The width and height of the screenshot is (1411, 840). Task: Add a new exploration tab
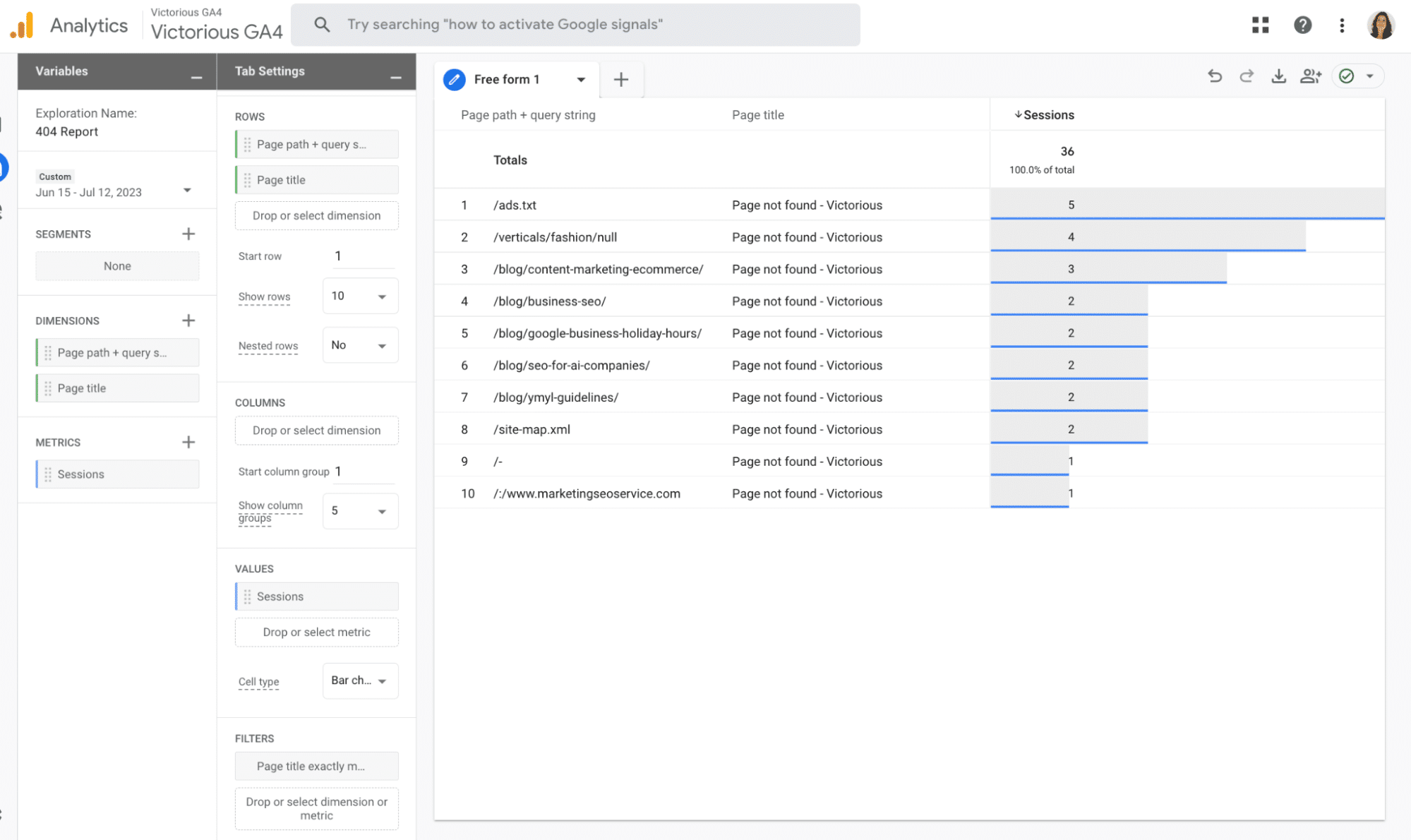click(x=621, y=80)
